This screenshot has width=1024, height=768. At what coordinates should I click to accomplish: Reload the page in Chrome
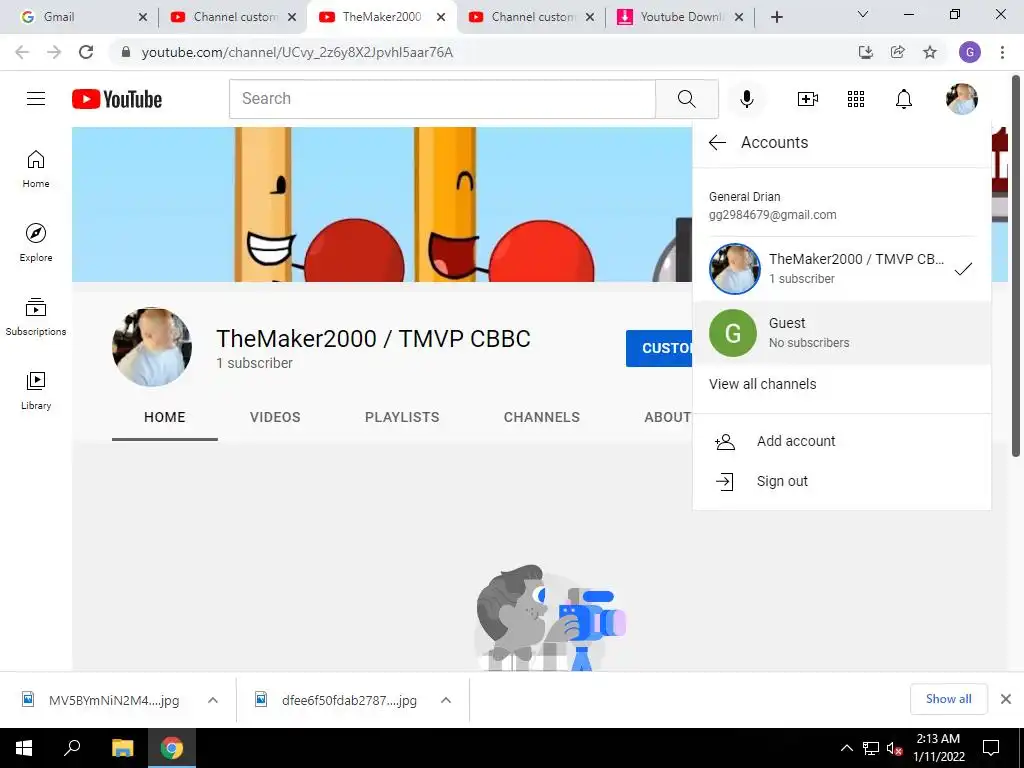coord(86,52)
